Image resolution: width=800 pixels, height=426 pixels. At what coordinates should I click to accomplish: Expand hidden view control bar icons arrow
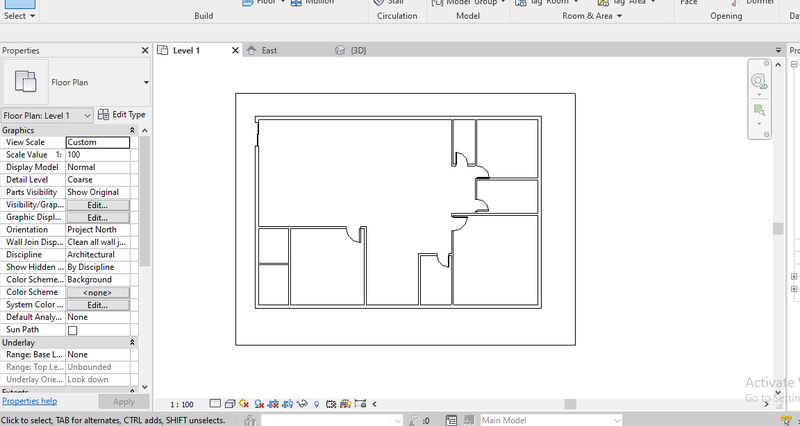(374, 404)
